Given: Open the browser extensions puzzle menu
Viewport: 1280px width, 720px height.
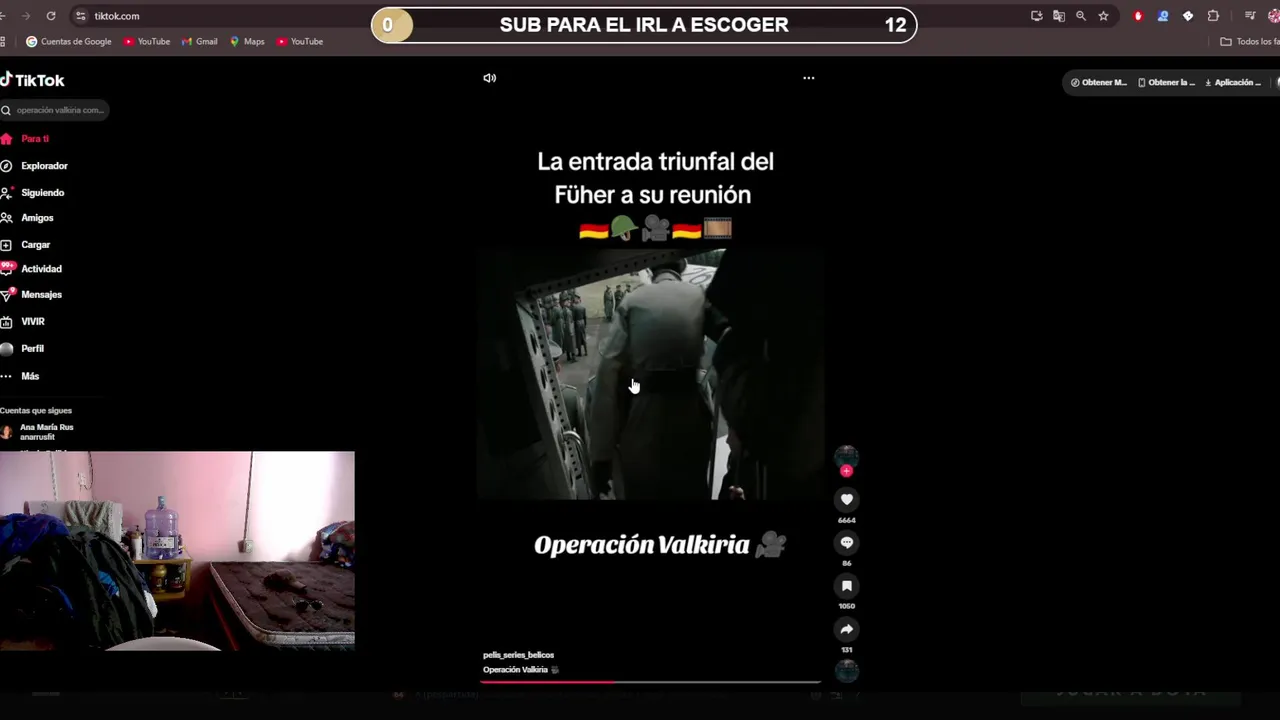Looking at the screenshot, I should pyautogui.click(x=1213, y=16).
